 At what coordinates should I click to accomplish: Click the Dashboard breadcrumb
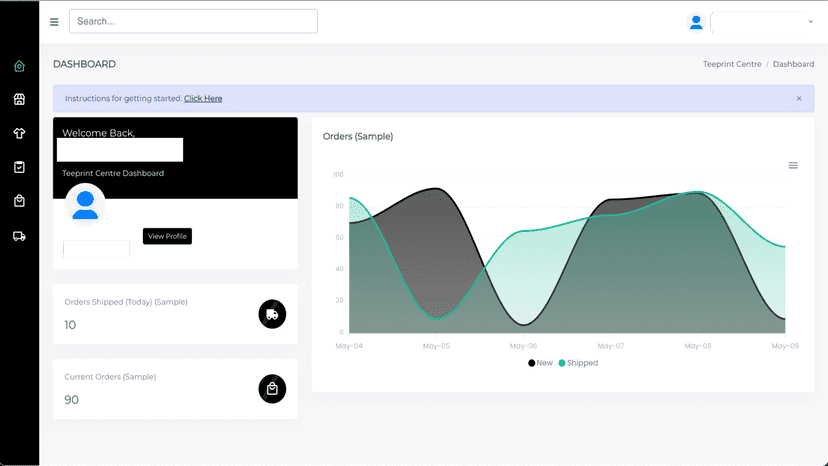click(793, 64)
